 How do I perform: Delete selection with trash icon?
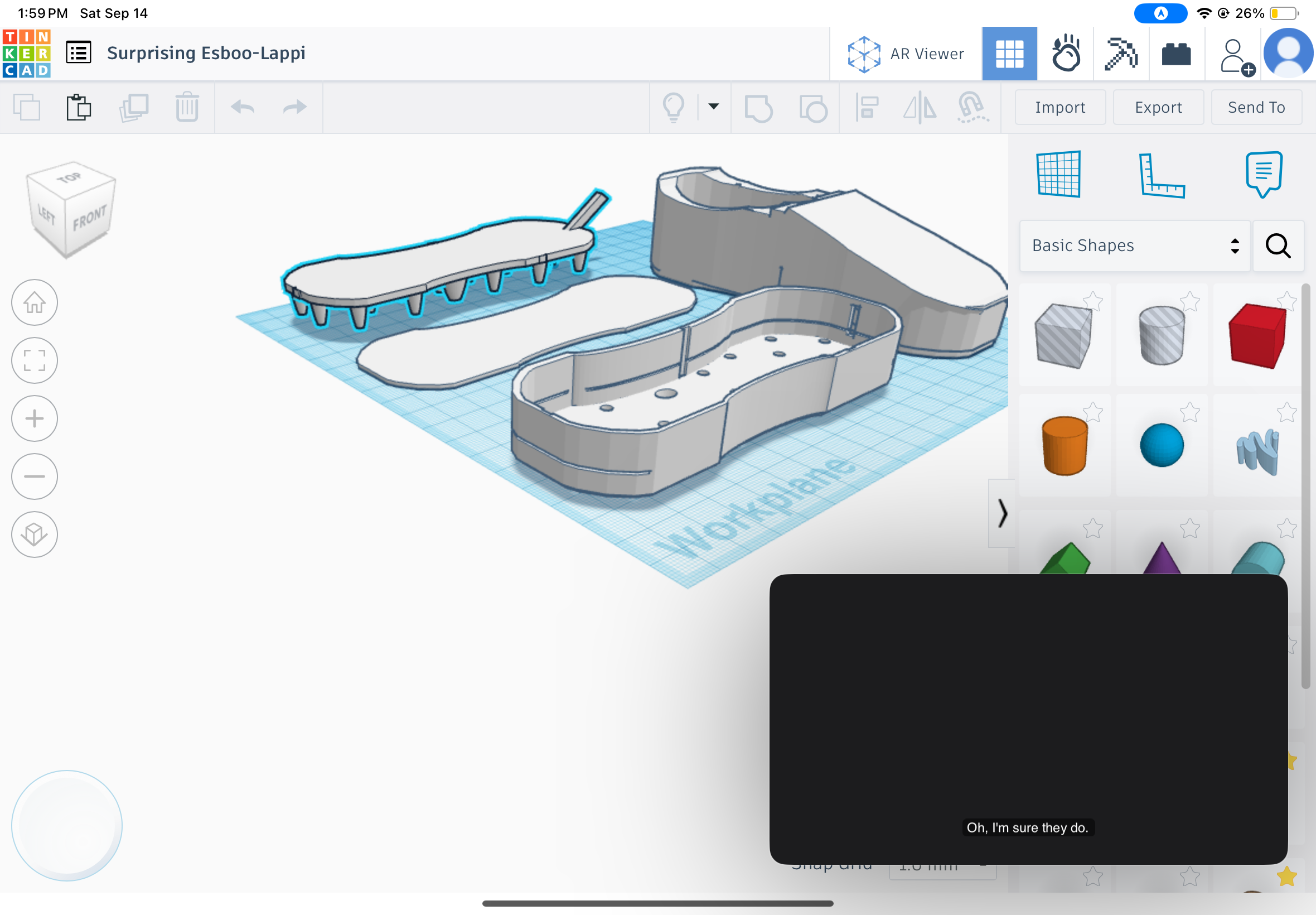click(x=187, y=107)
